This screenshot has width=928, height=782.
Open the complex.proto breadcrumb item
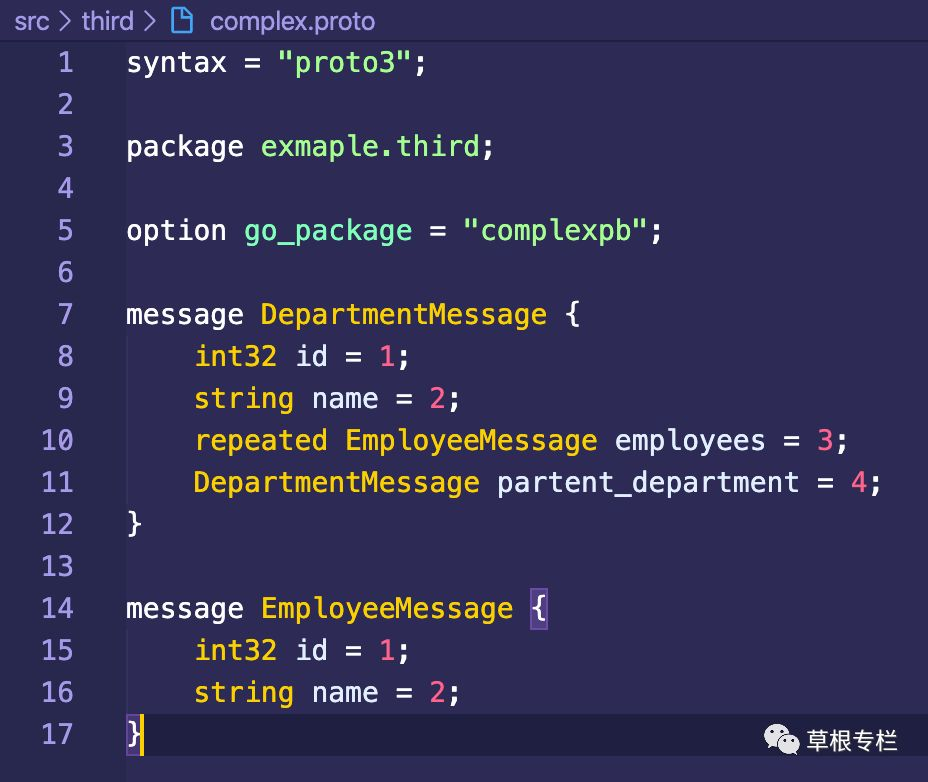point(292,22)
